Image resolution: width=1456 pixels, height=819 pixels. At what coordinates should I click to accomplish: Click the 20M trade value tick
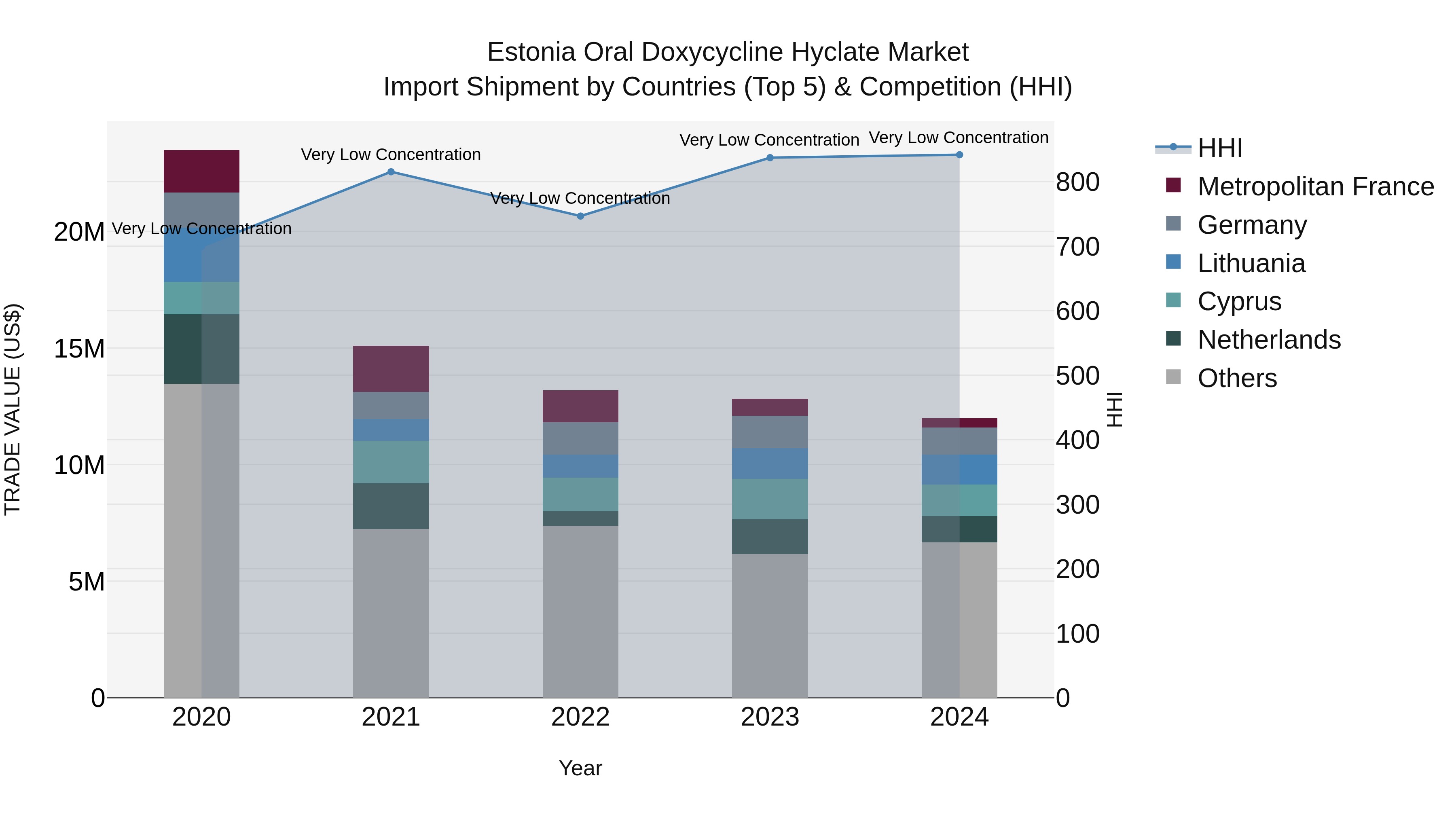pyautogui.click(x=79, y=232)
